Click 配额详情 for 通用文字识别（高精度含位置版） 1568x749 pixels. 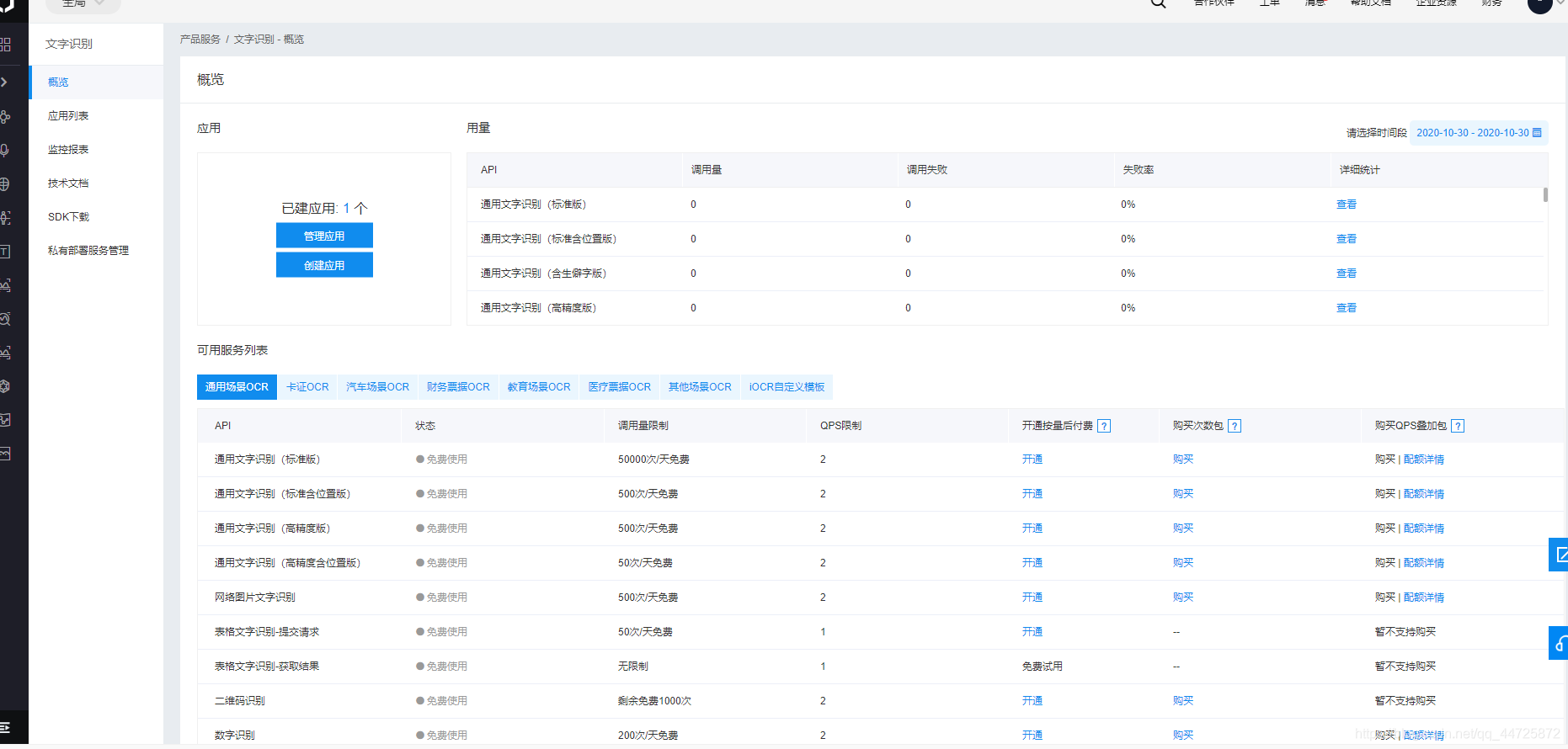pyautogui.click(x=1424, y=563)
